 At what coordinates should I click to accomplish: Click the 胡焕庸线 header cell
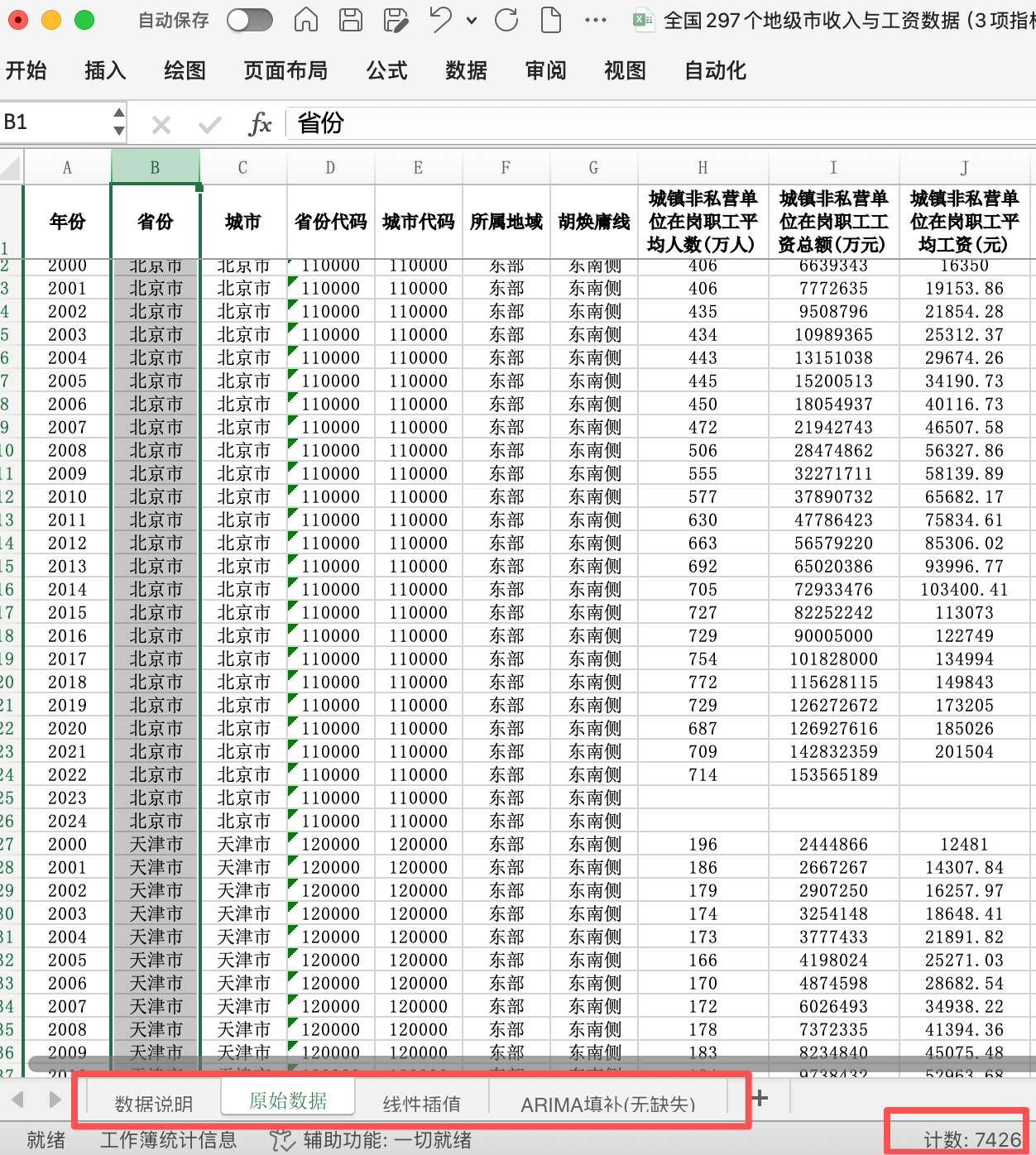(x=594, y=222)
